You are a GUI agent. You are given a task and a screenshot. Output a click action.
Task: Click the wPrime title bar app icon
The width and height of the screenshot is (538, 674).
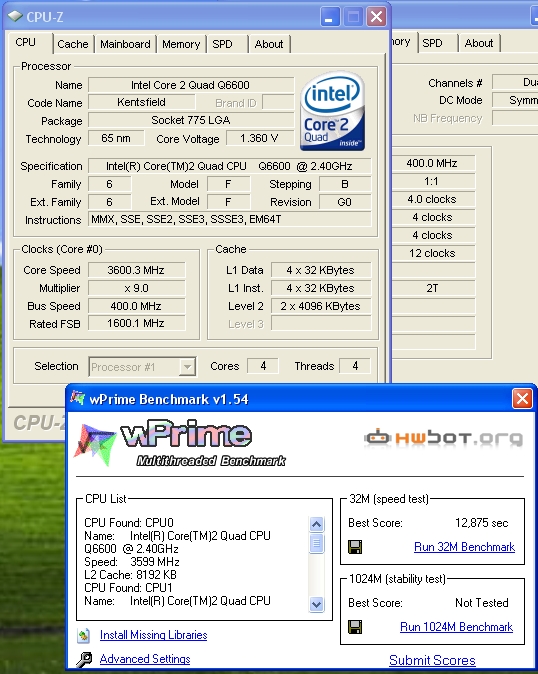78,398
